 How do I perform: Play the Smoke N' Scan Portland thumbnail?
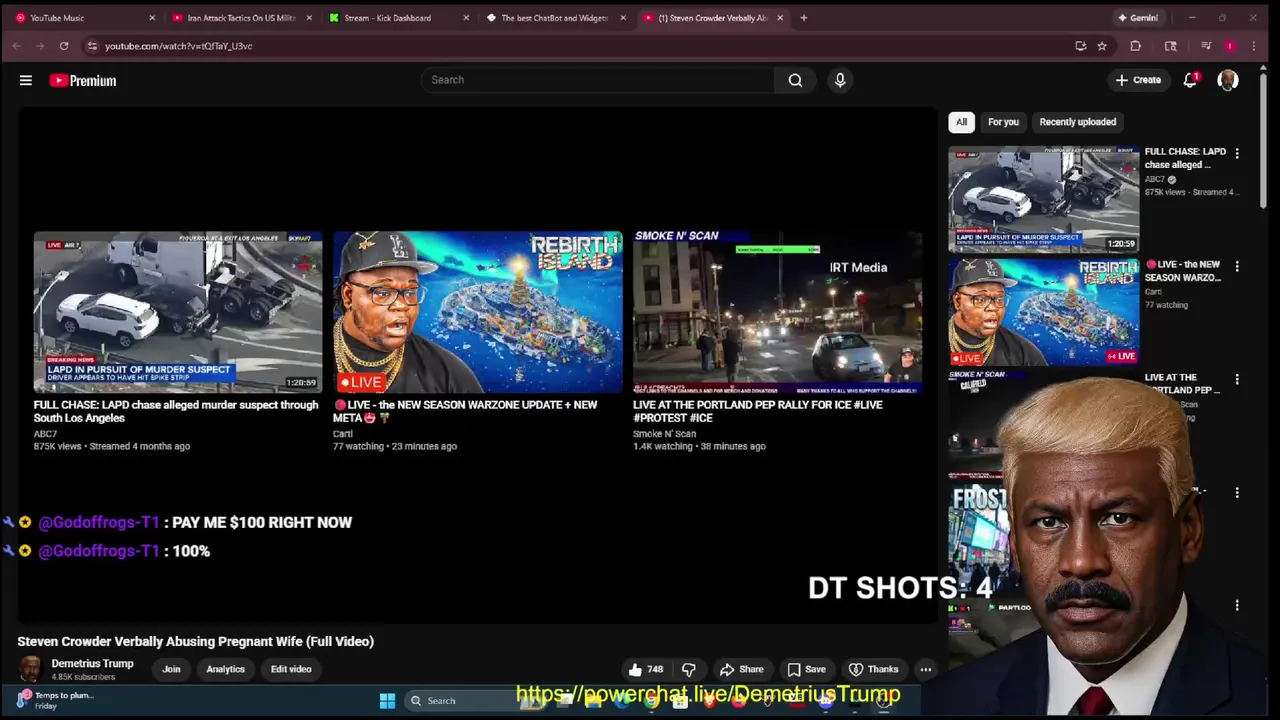click(x=777, y=312)
